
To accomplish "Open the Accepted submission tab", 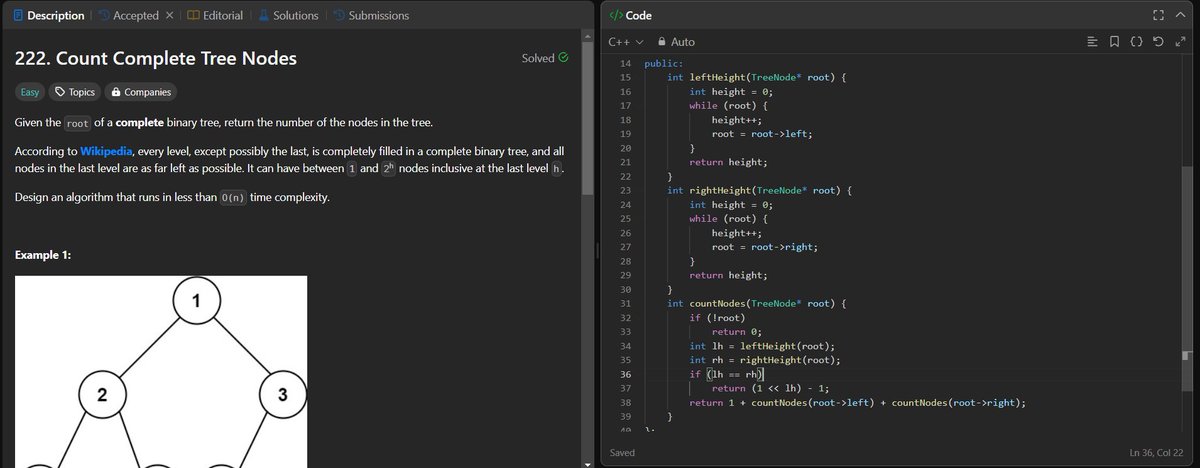I will pos(128,15).
